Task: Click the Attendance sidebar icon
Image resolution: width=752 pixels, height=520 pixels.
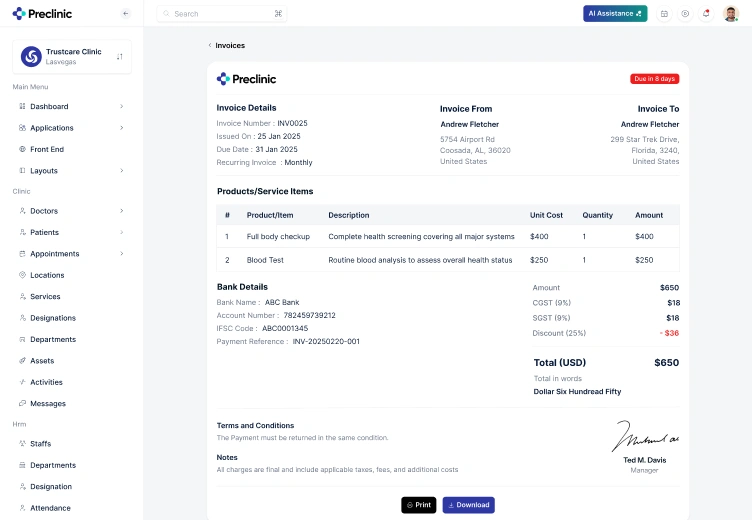Action: coord(22,508)
